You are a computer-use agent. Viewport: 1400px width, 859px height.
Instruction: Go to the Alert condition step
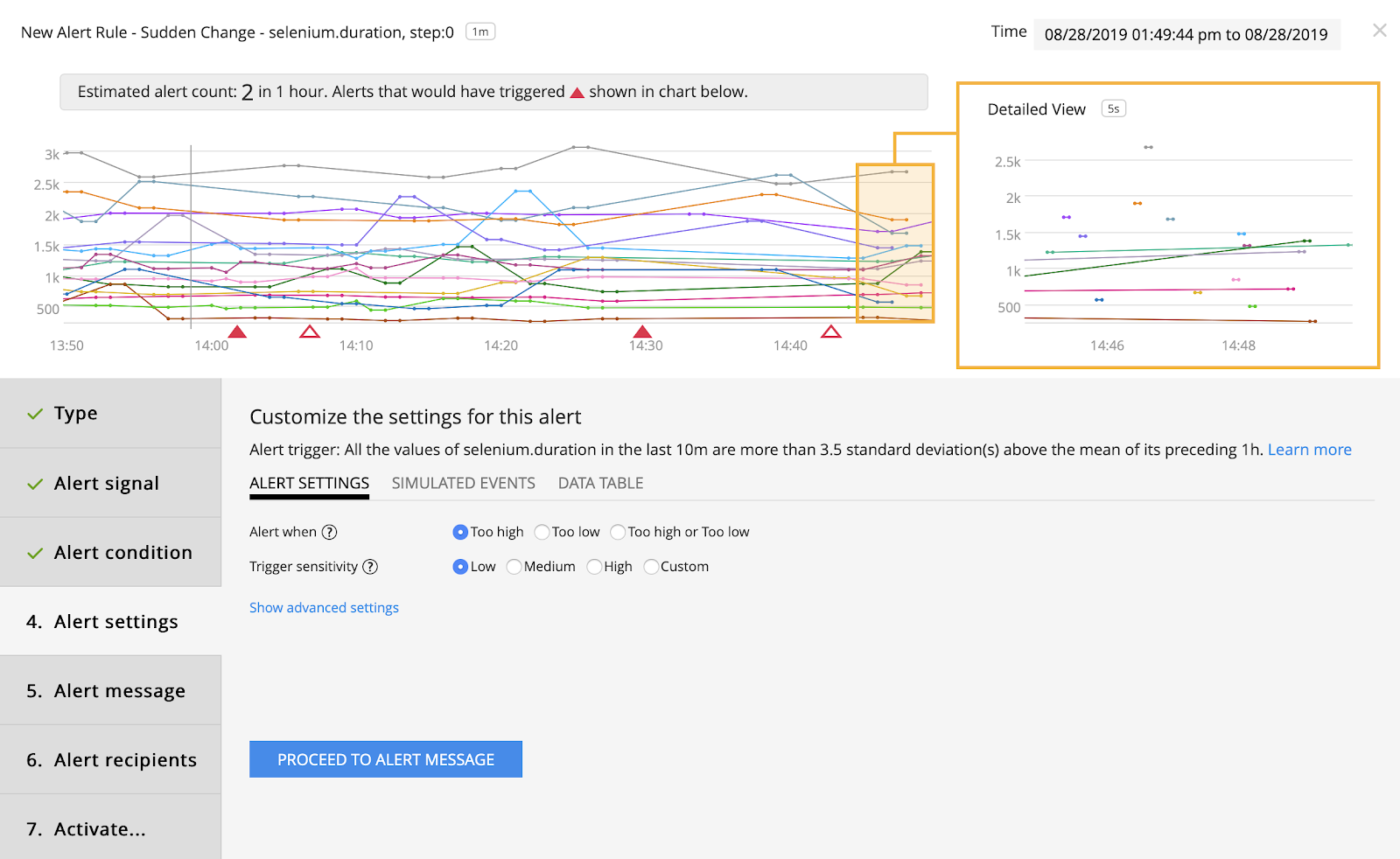(110, 552)
